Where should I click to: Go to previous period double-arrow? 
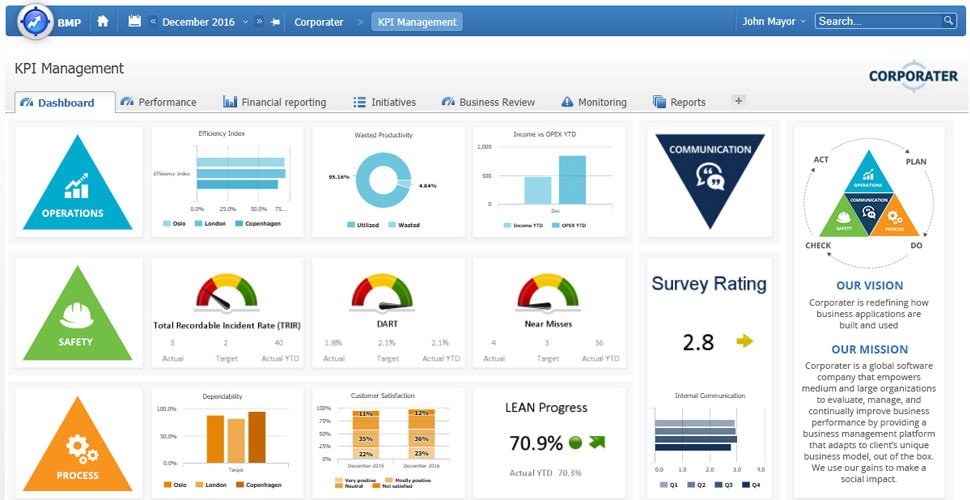point(153,21)
